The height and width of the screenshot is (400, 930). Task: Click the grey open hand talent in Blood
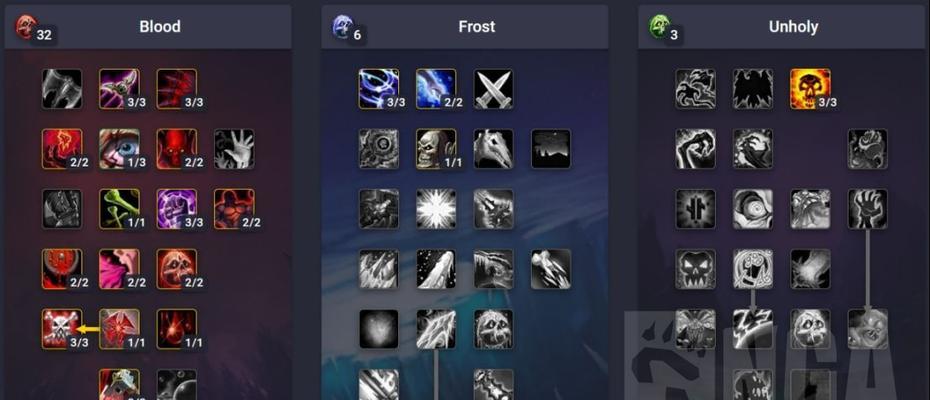234,149
